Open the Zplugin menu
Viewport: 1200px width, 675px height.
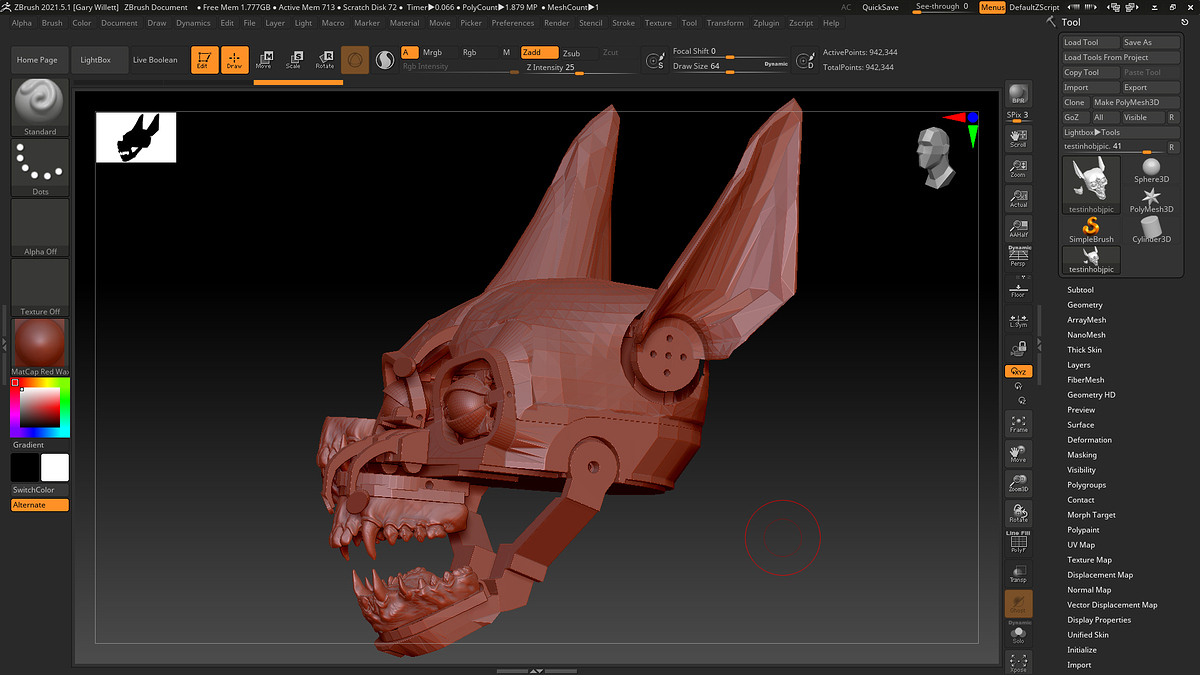tap(767, 23)
